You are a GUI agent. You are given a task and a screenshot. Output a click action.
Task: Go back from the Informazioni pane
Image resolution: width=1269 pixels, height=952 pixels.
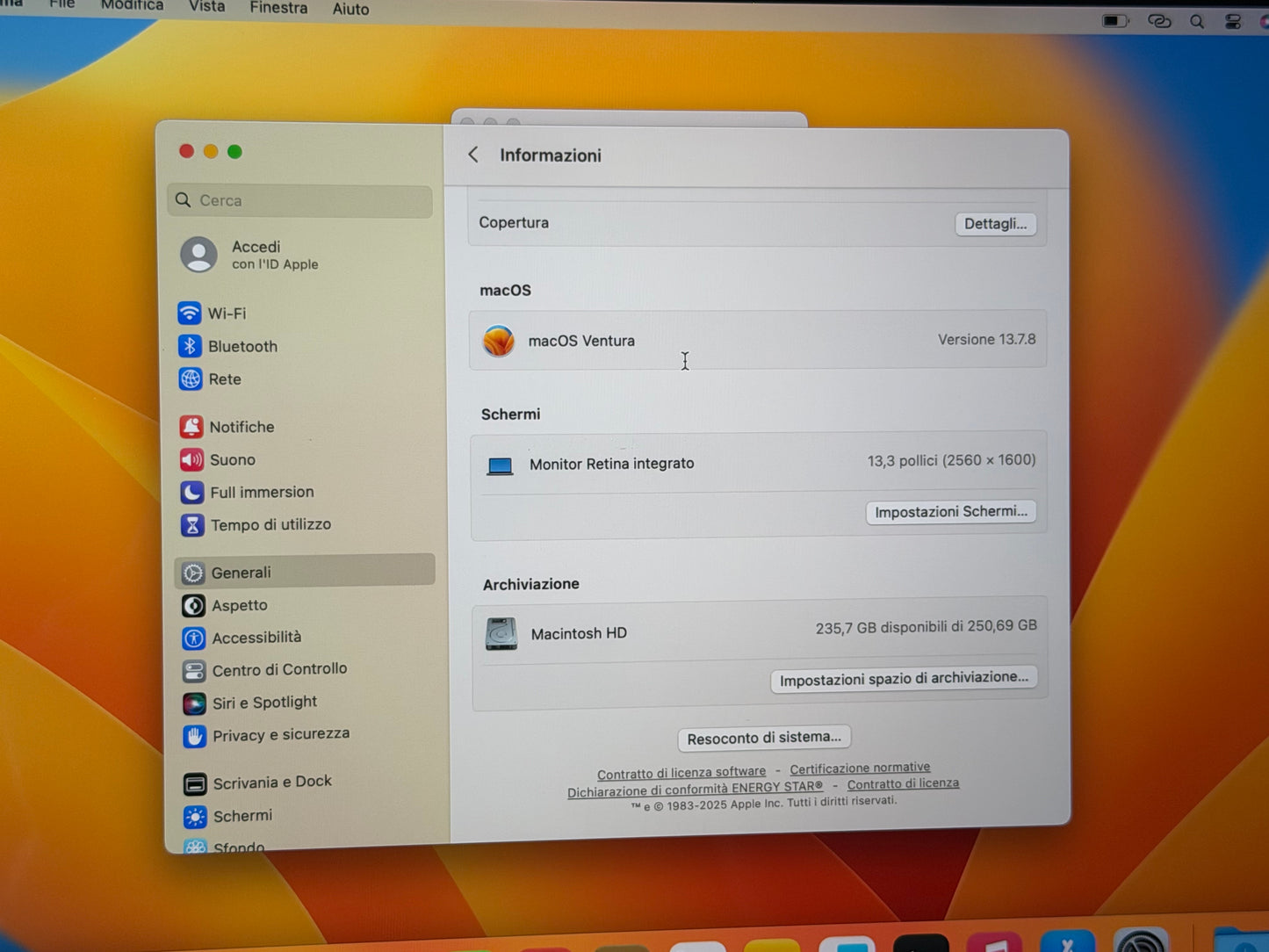coord(473,155)
